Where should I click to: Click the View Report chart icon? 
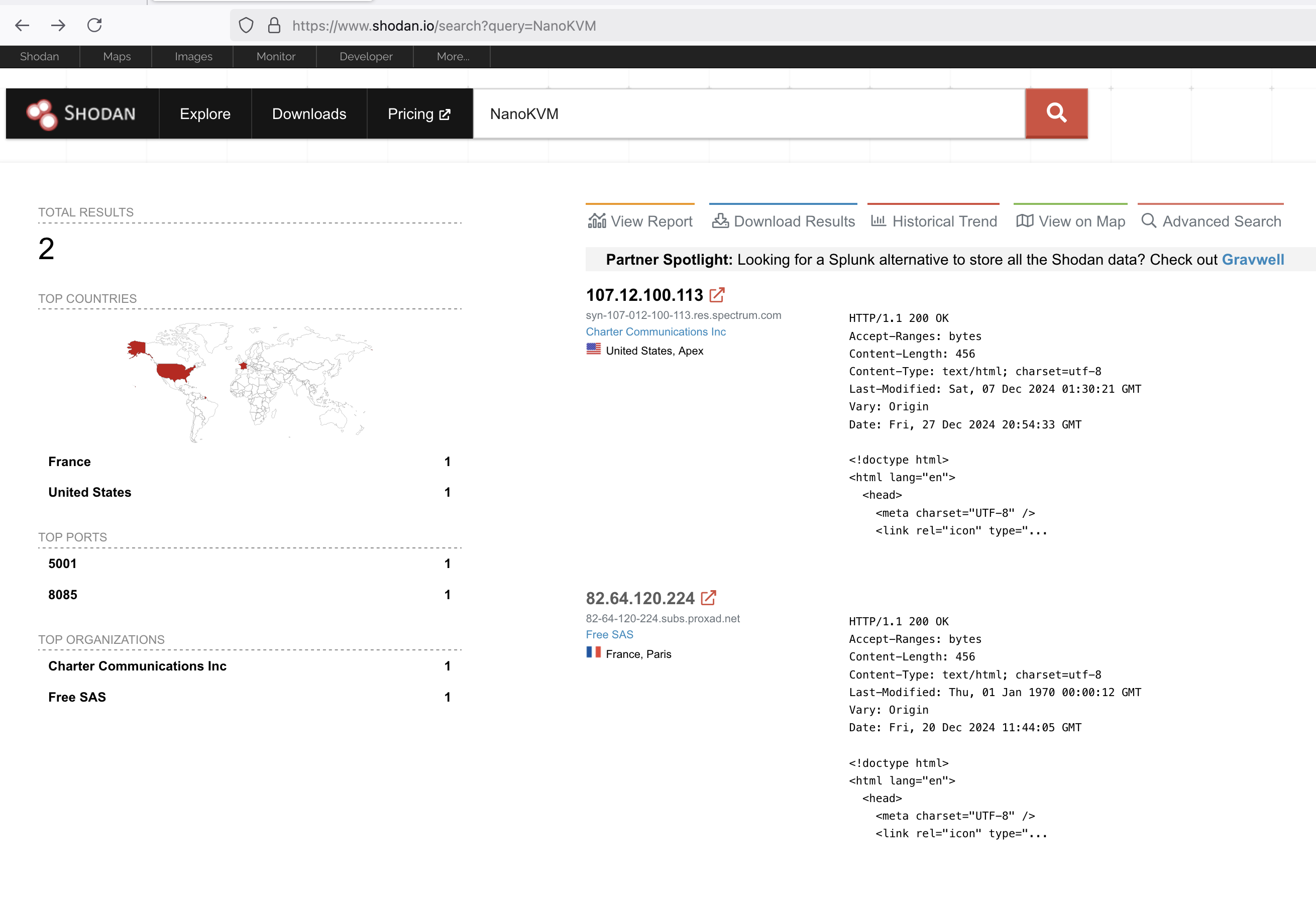click(x=597, y=221)
